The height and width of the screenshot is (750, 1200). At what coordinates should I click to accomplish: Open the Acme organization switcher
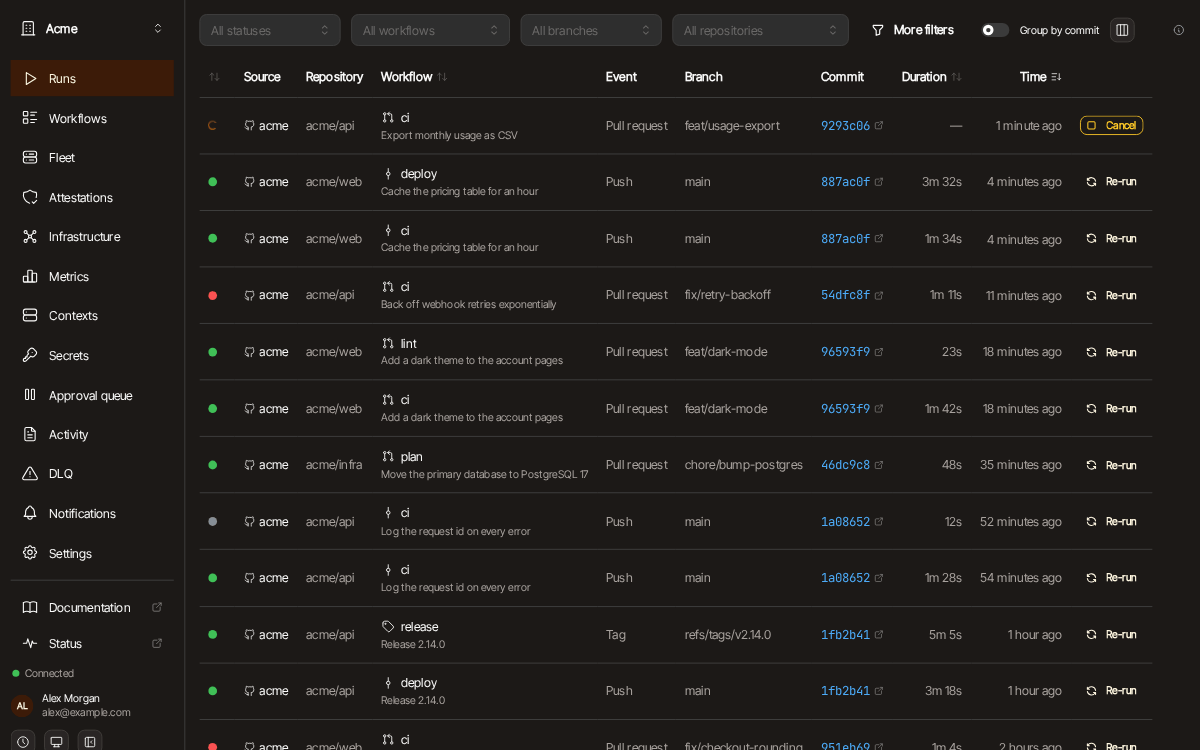tap(92, 28)
